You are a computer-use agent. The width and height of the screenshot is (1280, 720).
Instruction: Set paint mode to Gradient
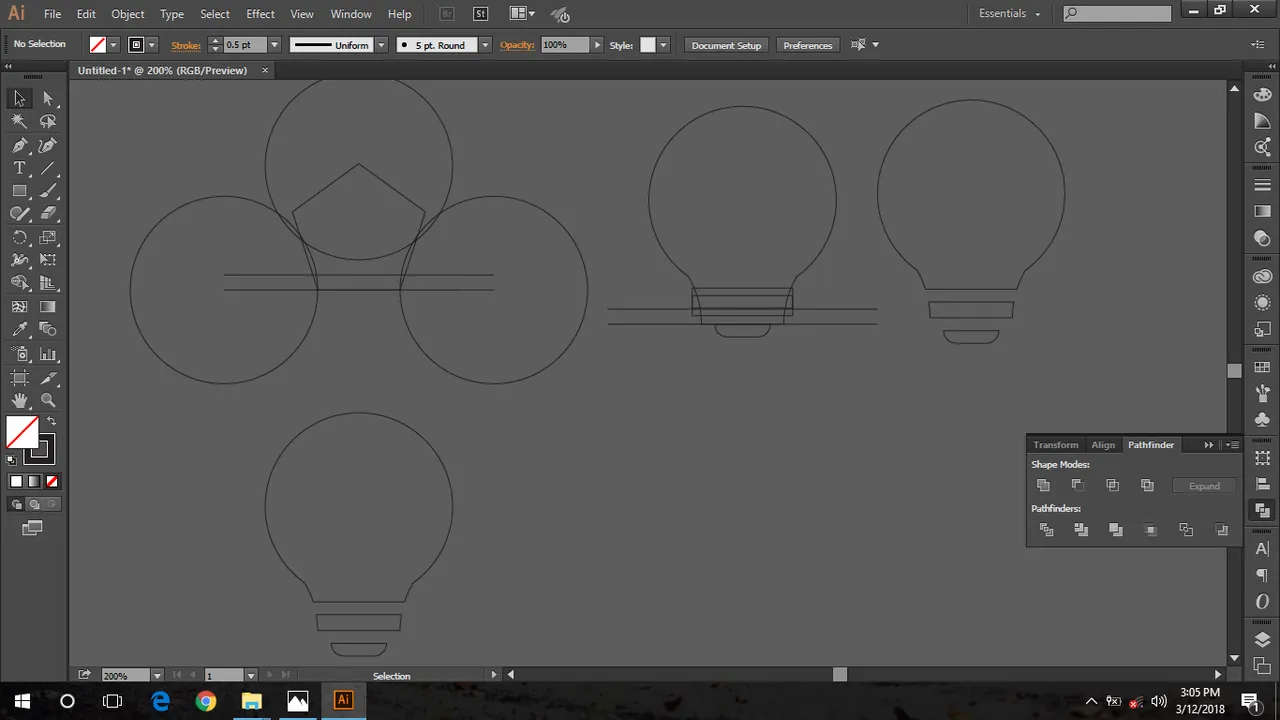(34, 482)
